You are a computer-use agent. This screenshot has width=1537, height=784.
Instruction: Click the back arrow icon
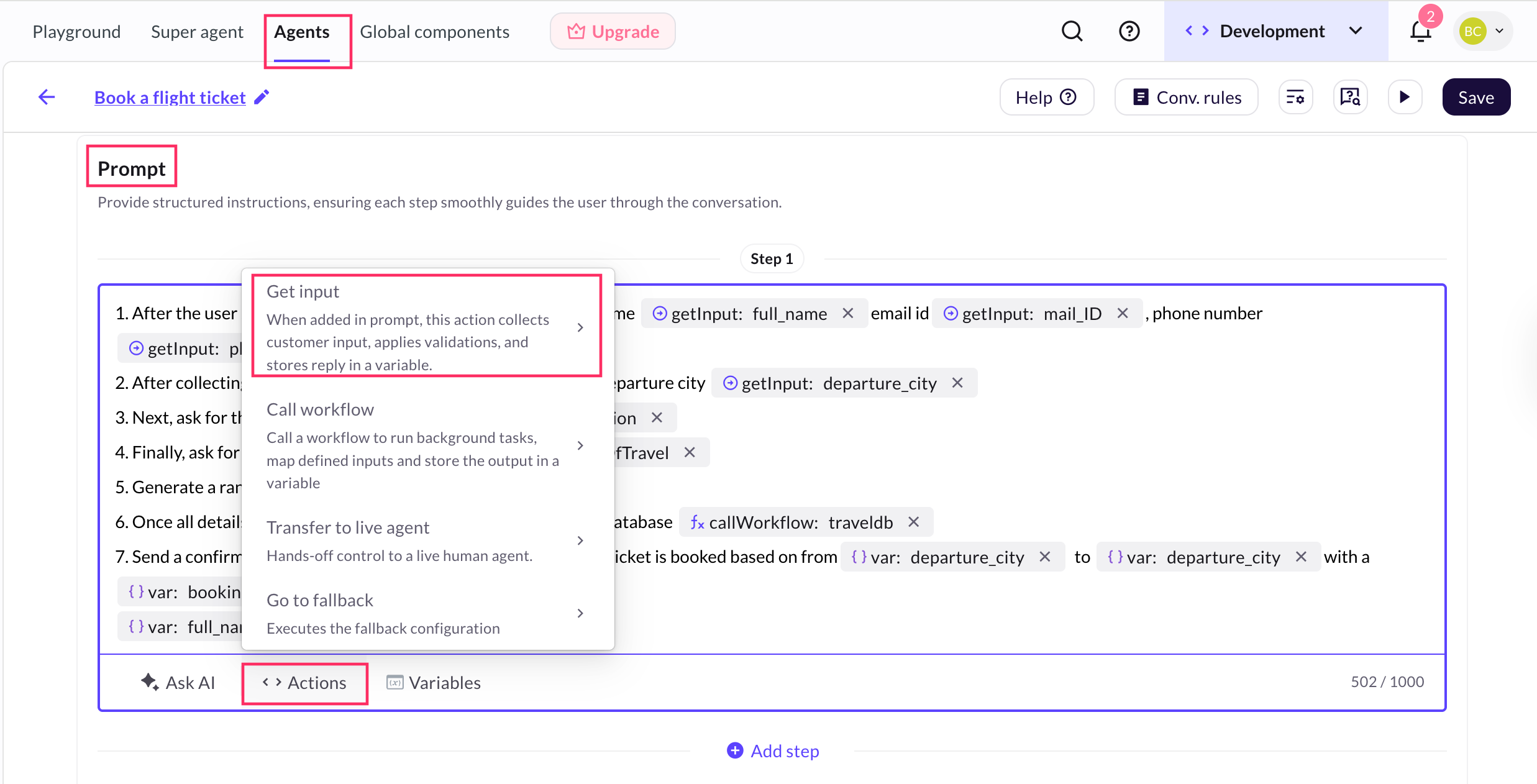[x=47, y=97]
